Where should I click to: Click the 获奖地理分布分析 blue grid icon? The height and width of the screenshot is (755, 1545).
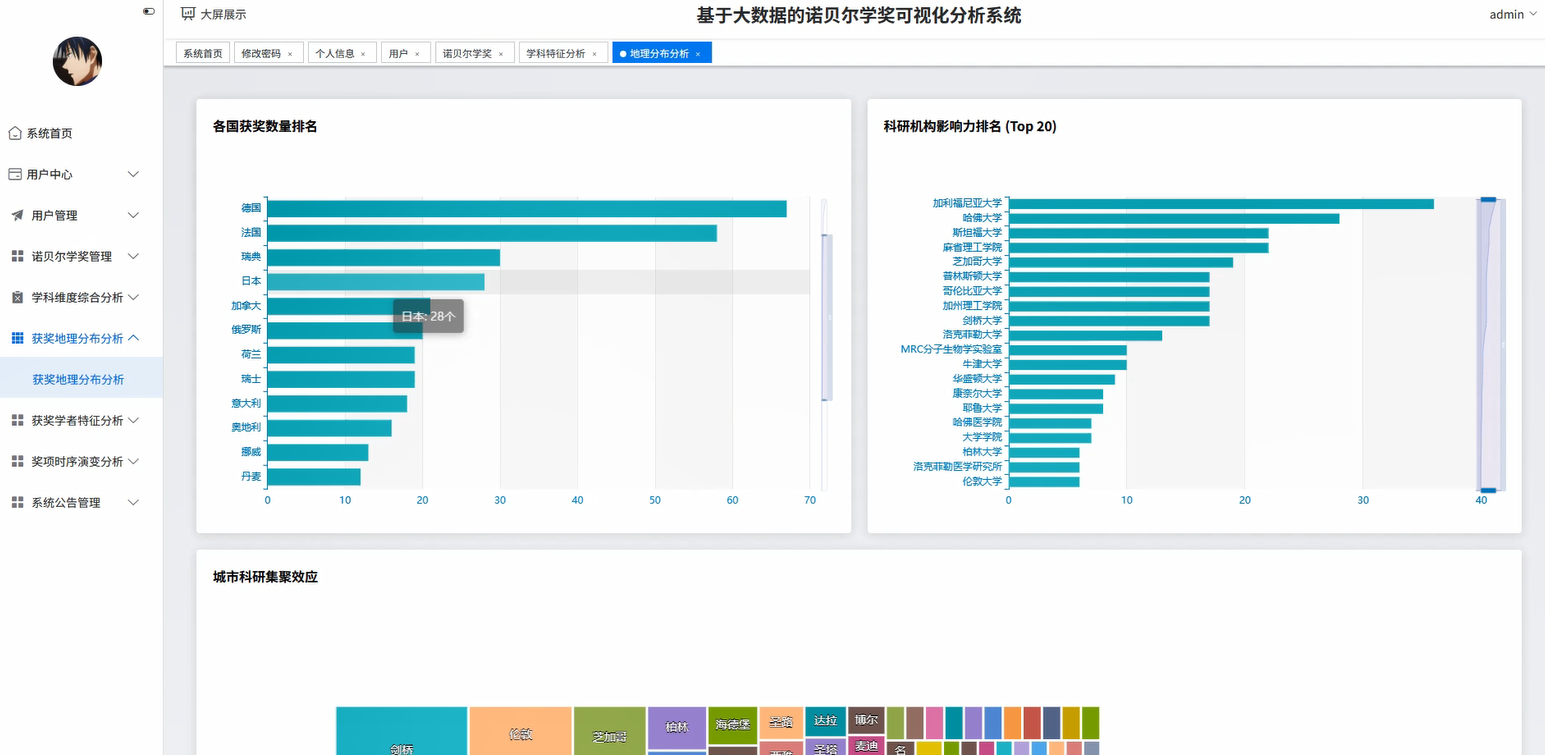tap(17, 338)
